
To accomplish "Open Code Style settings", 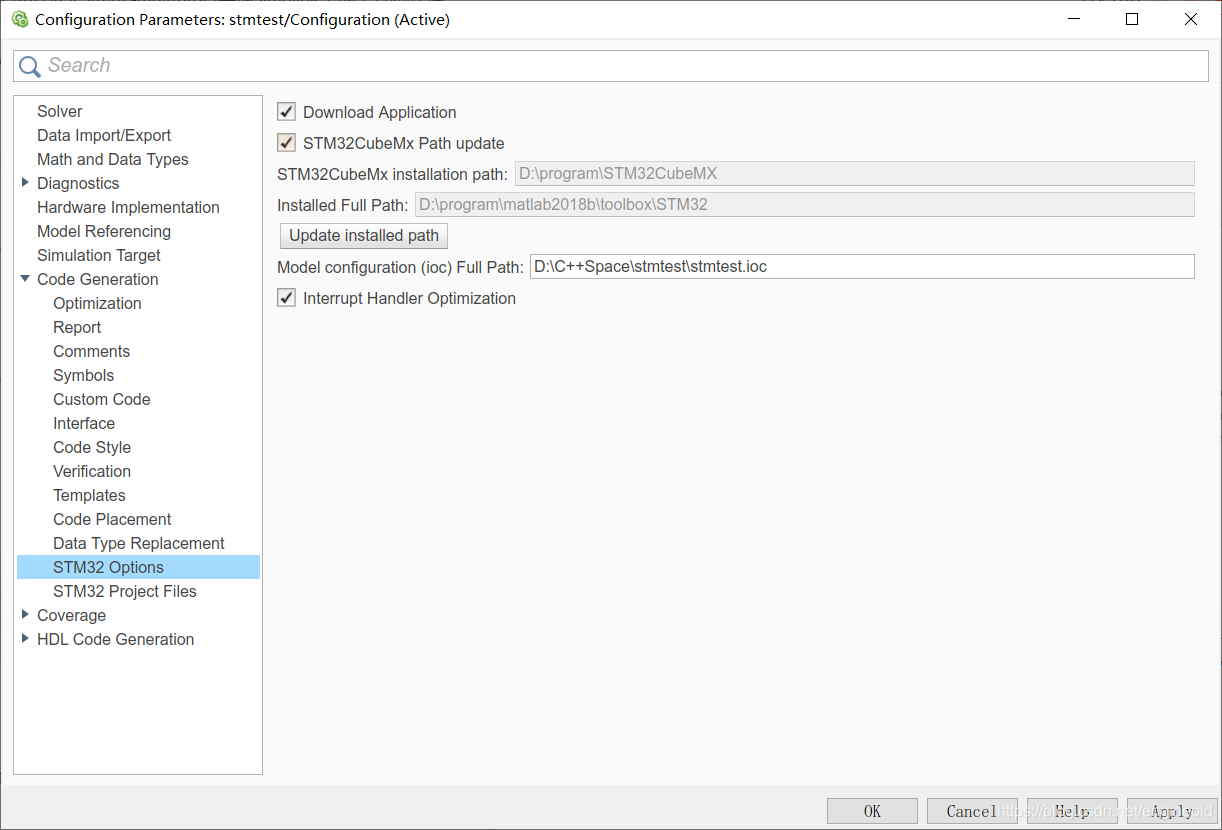I will (92, 447).
